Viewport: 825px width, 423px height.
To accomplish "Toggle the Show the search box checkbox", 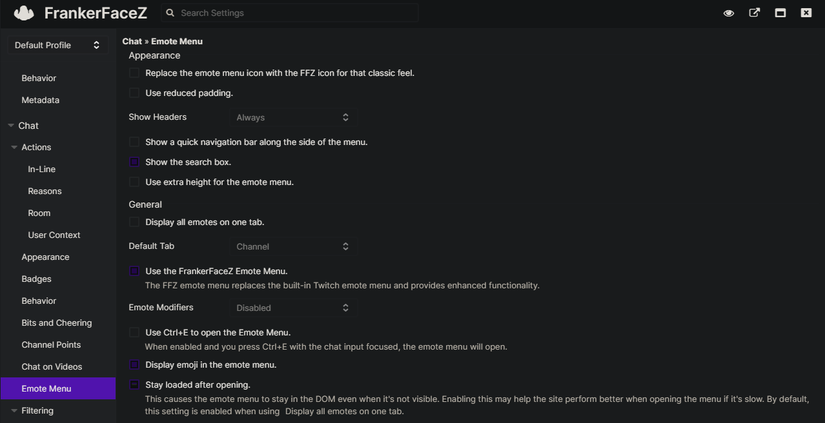I will 134,162.
